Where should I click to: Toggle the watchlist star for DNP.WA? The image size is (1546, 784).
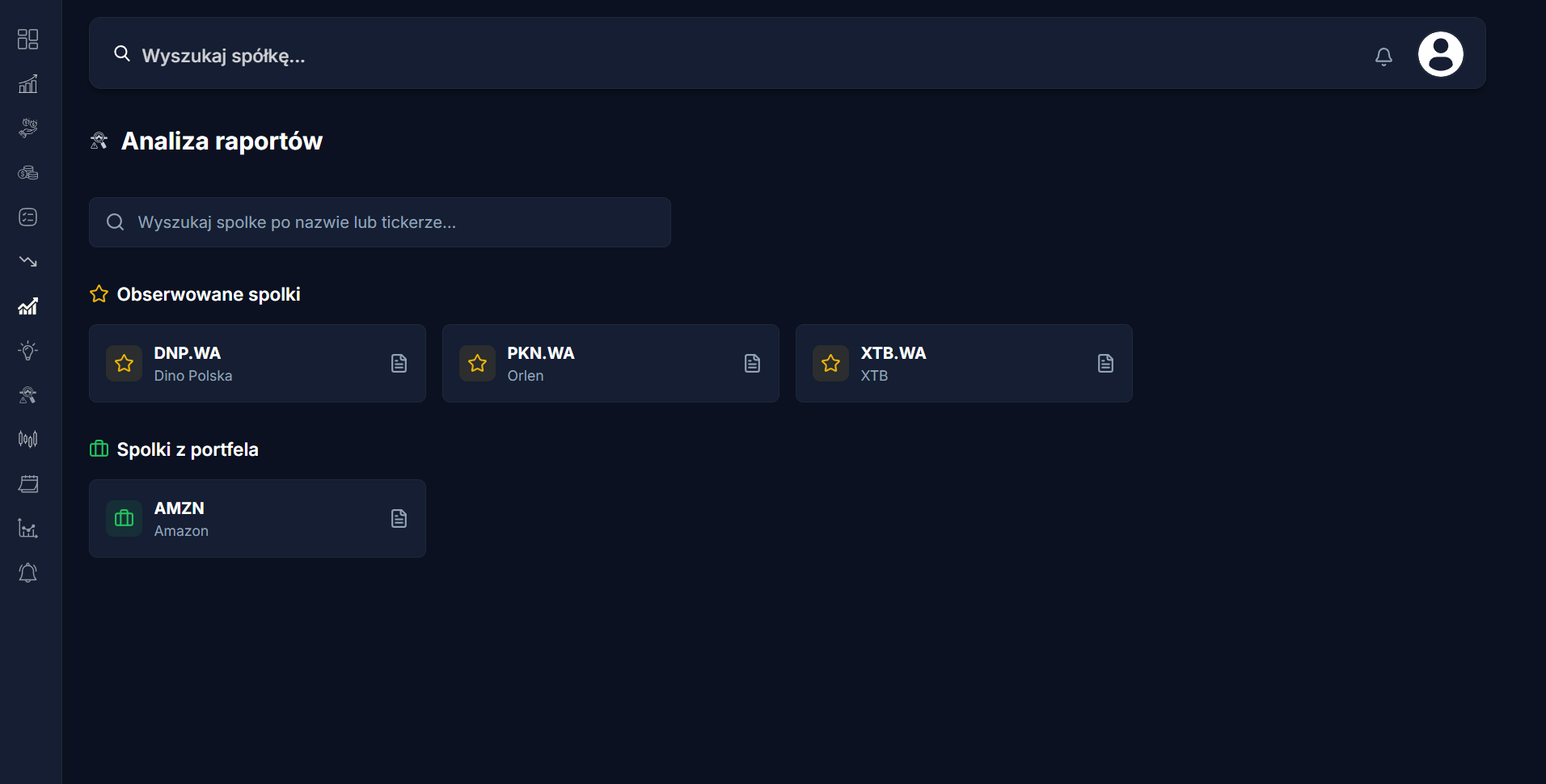[125, 364]
